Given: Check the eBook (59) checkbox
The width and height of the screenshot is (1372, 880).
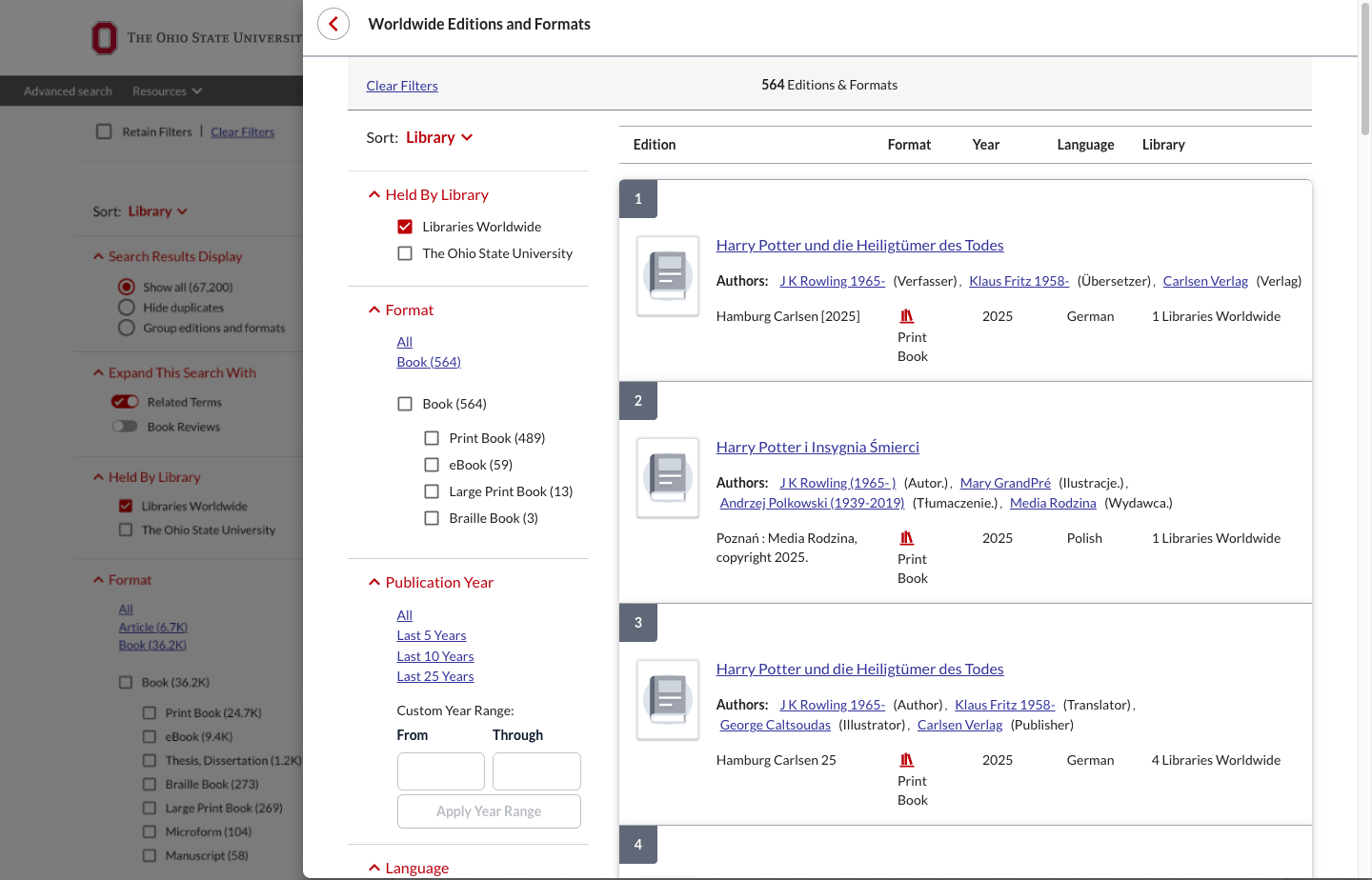Looking at the screenshot, I should point(432,465).
